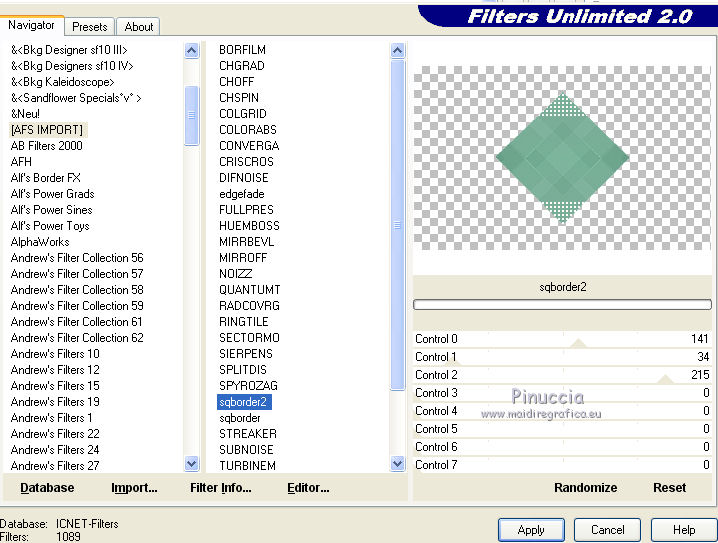Click the Control 6 slider row

[562, 447]
